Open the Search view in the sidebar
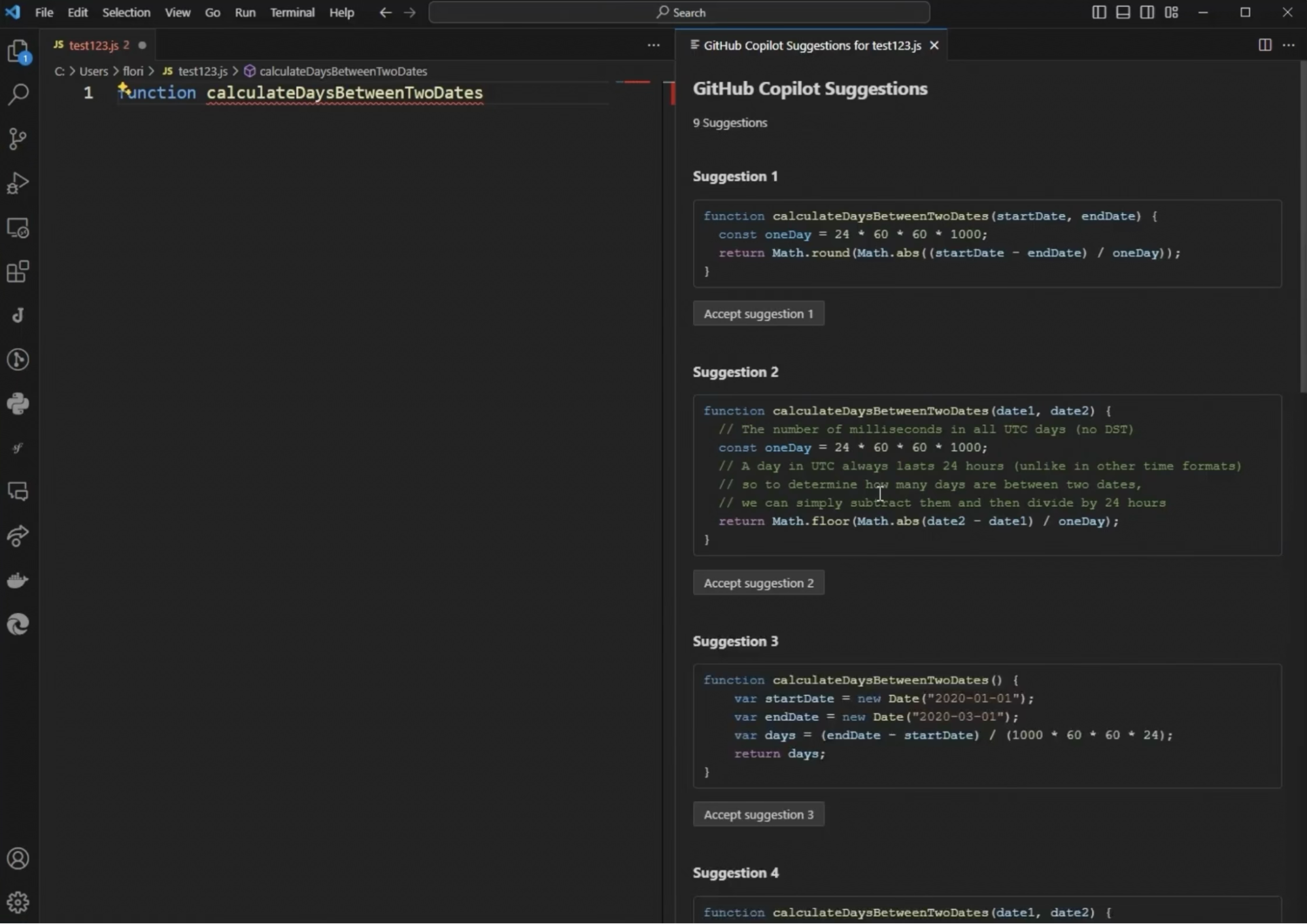This screenshot has width=1307, height=924. tap(18, 94)
